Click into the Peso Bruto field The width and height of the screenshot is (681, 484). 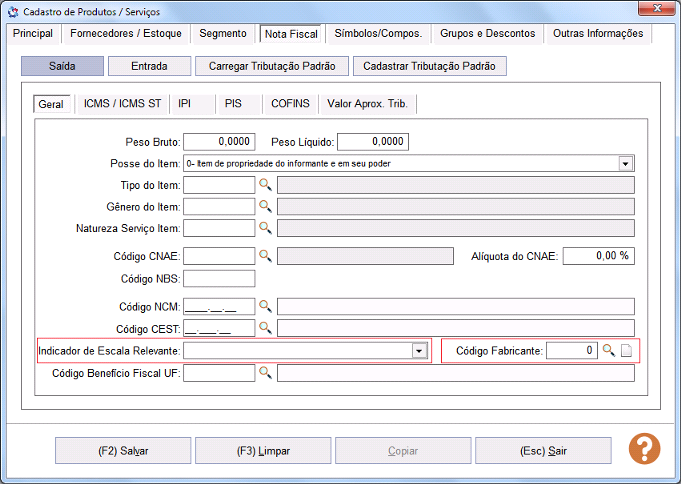click(219, 142)
